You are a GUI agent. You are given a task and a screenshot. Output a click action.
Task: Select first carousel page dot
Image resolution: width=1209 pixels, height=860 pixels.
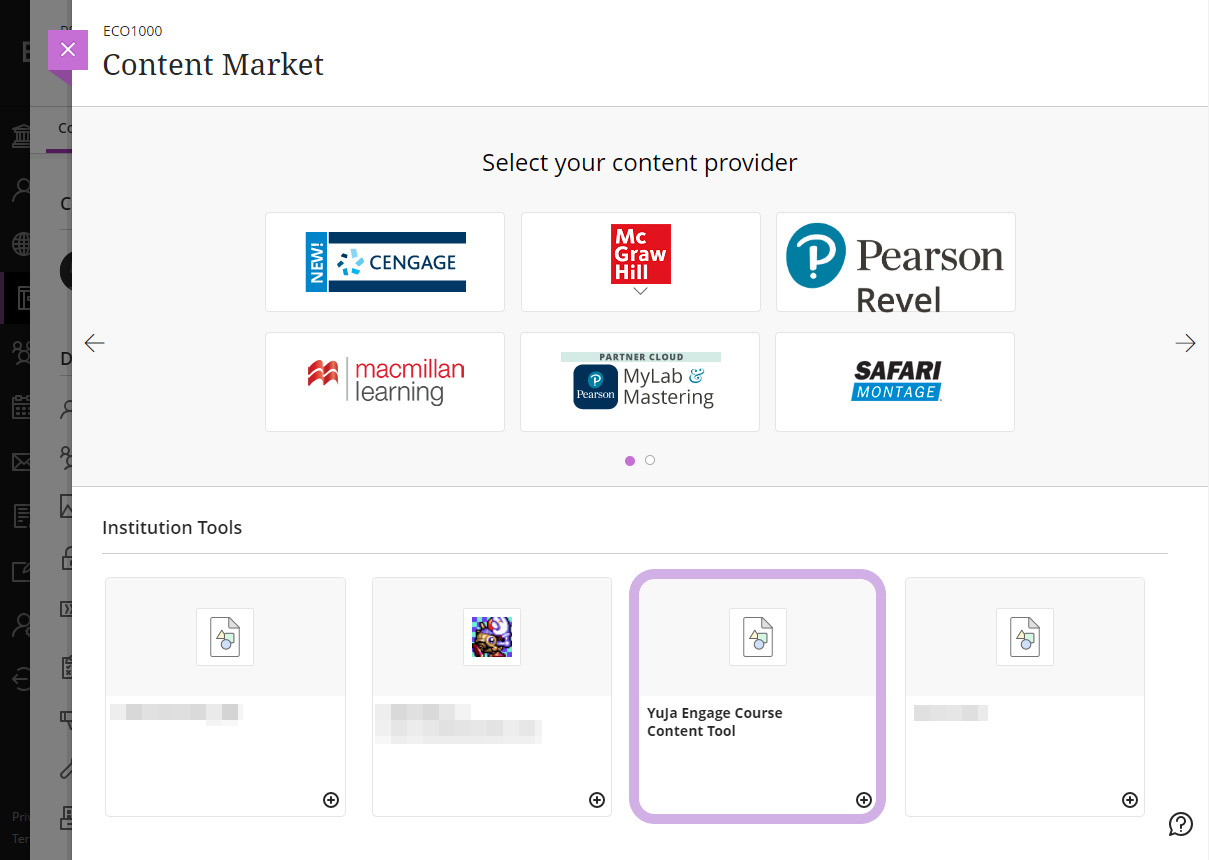pyautogui.click(x=630, y=461)
